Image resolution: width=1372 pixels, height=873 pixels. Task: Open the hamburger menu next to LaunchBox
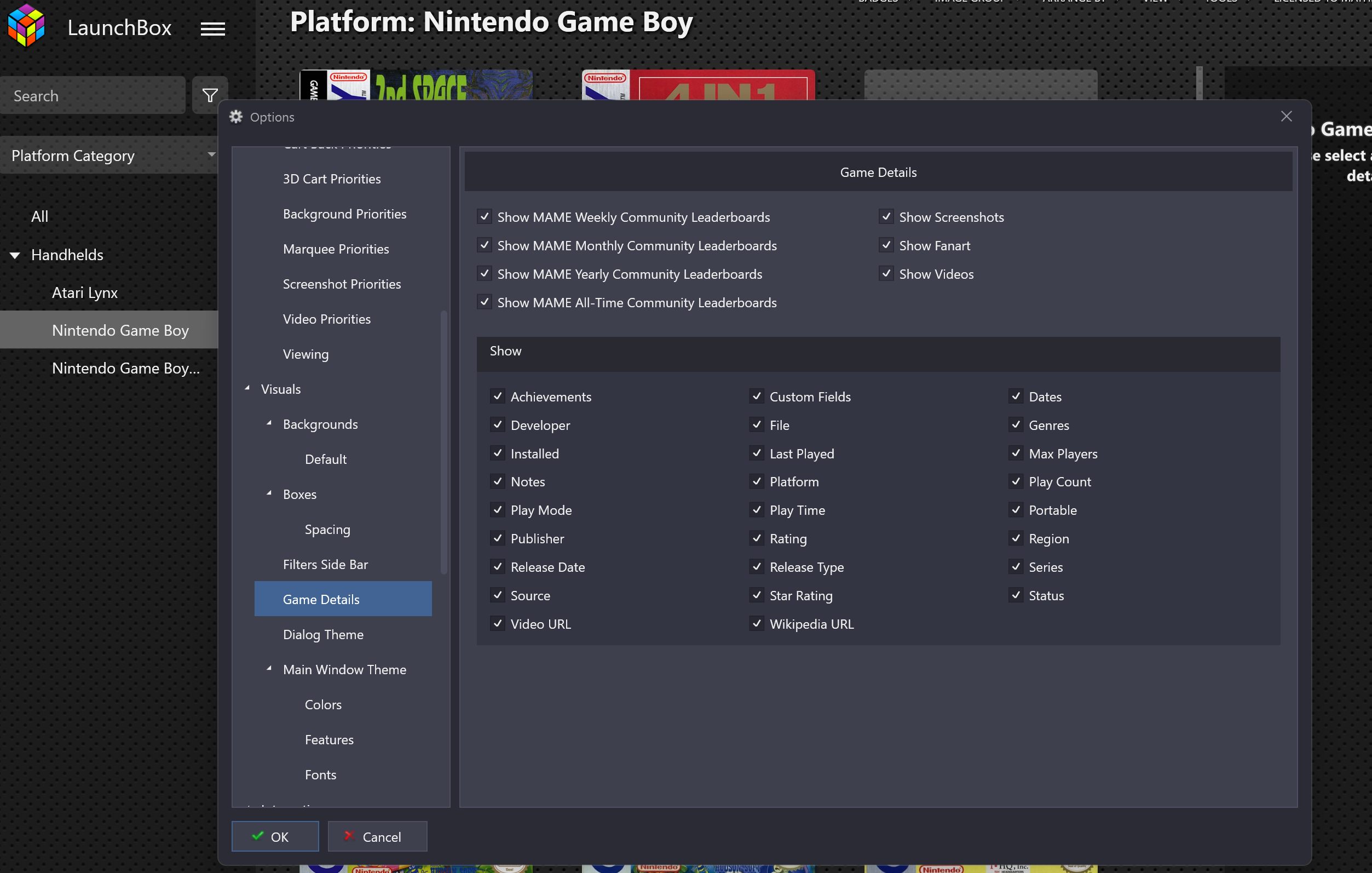coord(212,28)
